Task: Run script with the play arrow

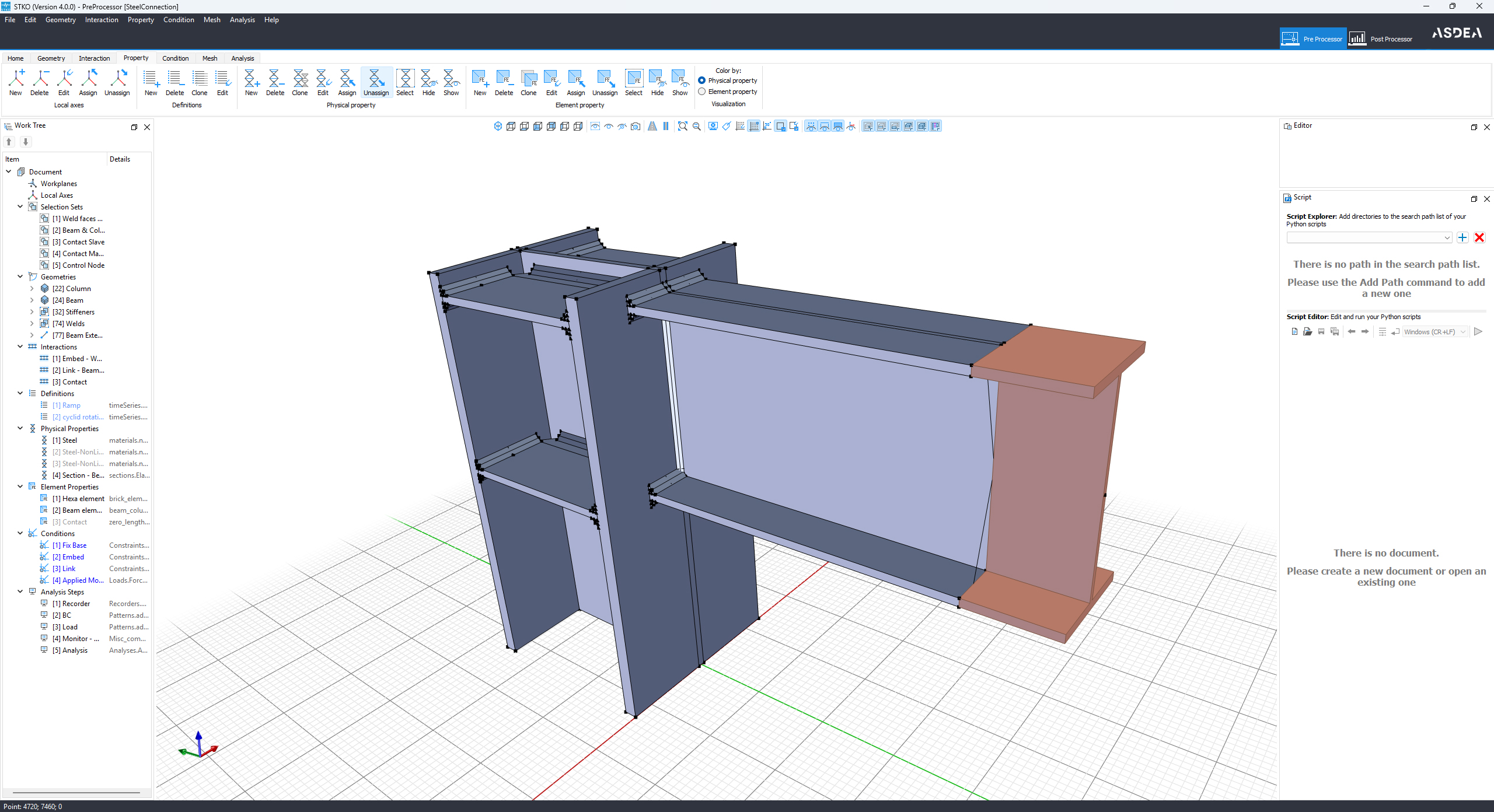Action: coord(1478,332)
